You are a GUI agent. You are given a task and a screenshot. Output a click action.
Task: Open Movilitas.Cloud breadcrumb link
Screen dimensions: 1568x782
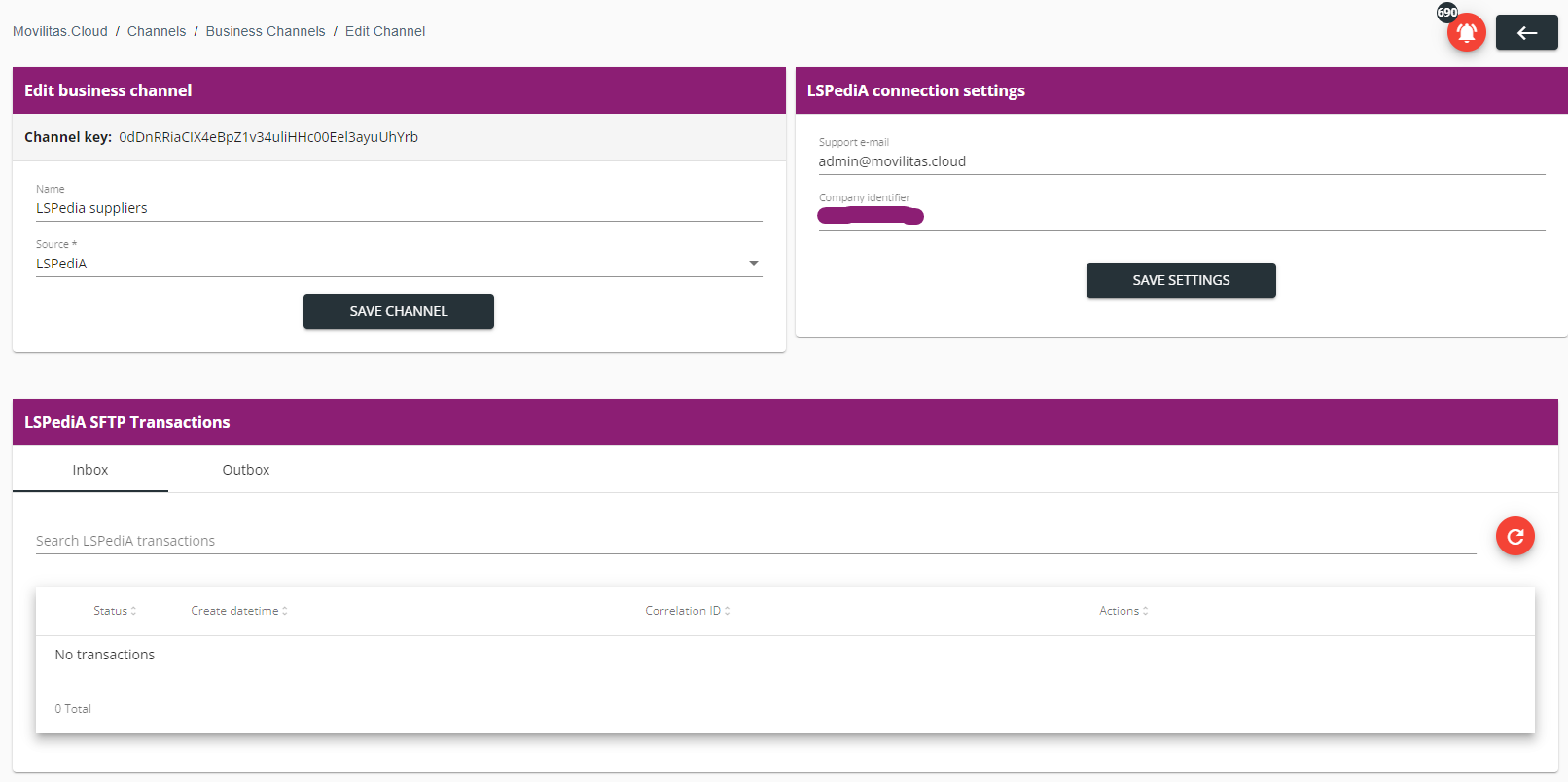60,31
